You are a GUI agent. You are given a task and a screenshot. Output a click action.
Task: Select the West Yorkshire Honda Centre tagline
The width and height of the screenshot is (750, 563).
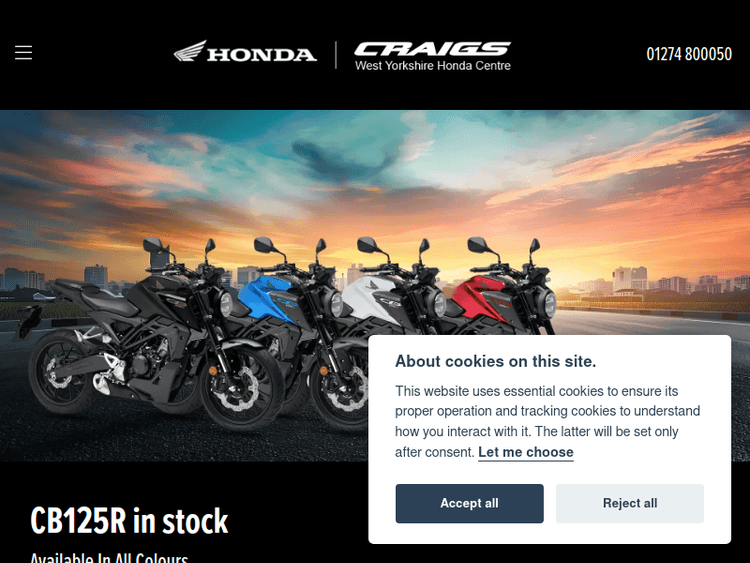pyautogui.click(x=432, y=66)
